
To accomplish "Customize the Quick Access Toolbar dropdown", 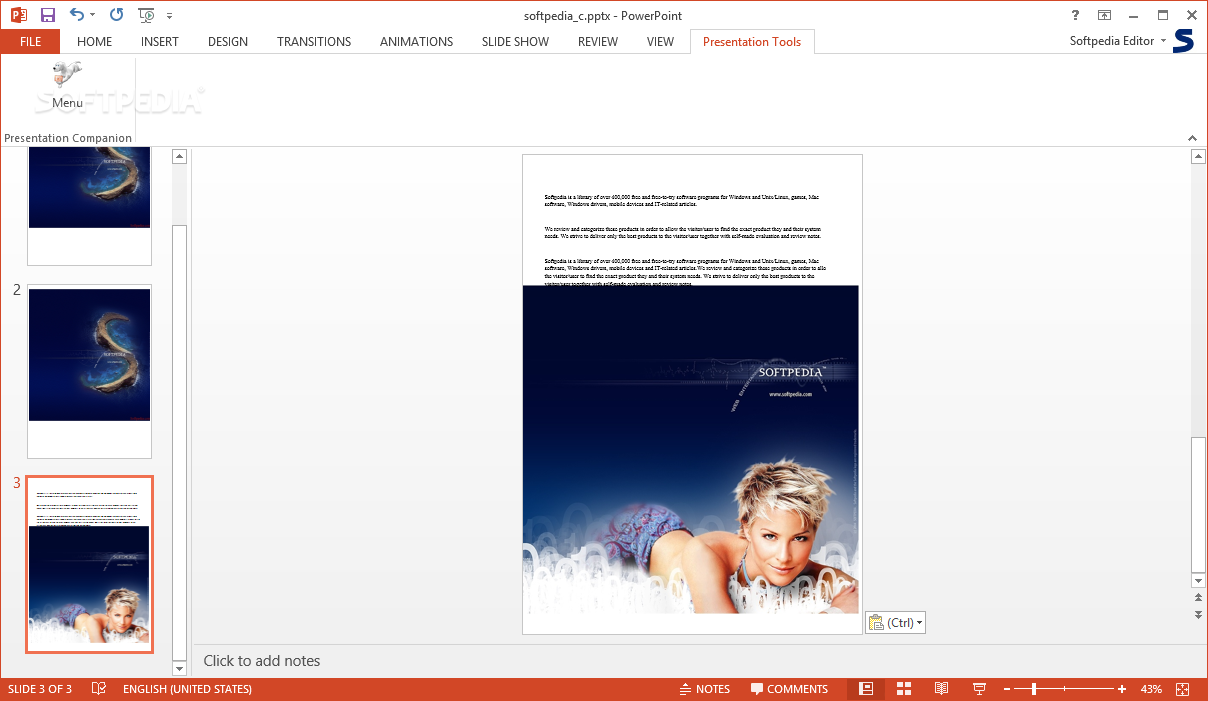I will pyautogui.click(x=169, y=16).
